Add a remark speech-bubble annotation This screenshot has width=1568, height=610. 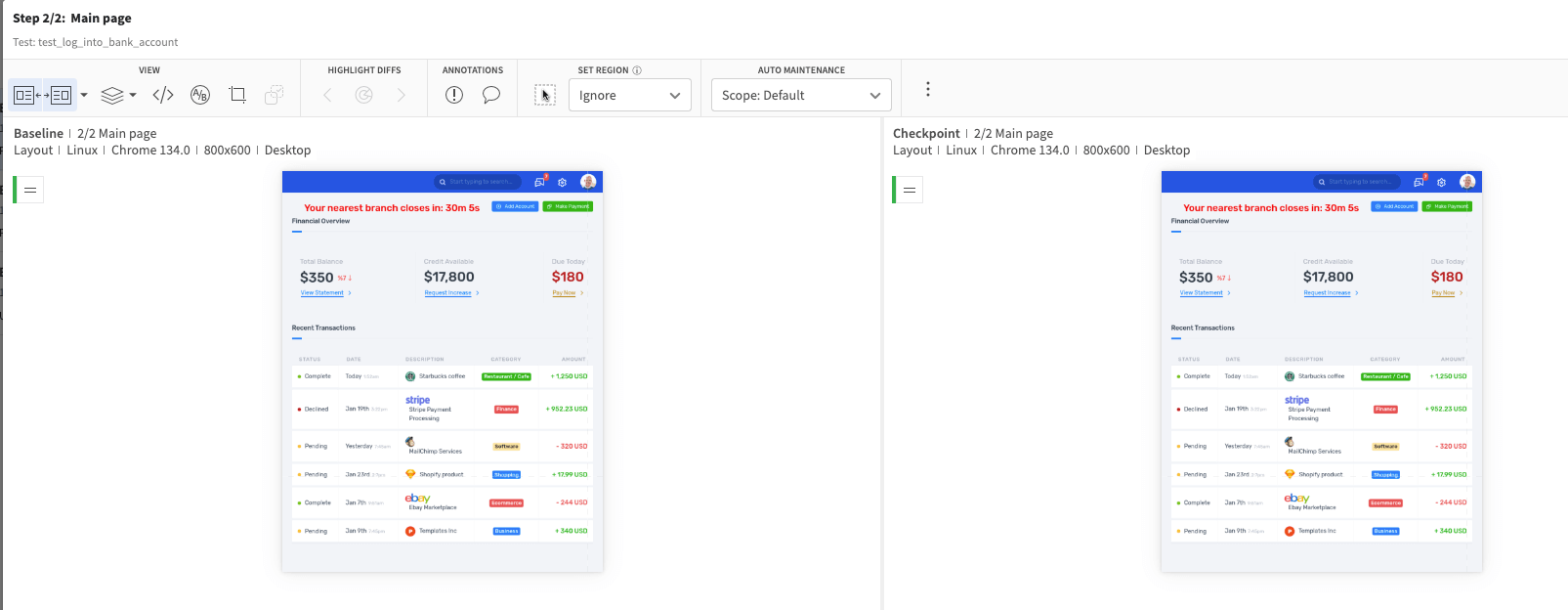tap(491, 95)
